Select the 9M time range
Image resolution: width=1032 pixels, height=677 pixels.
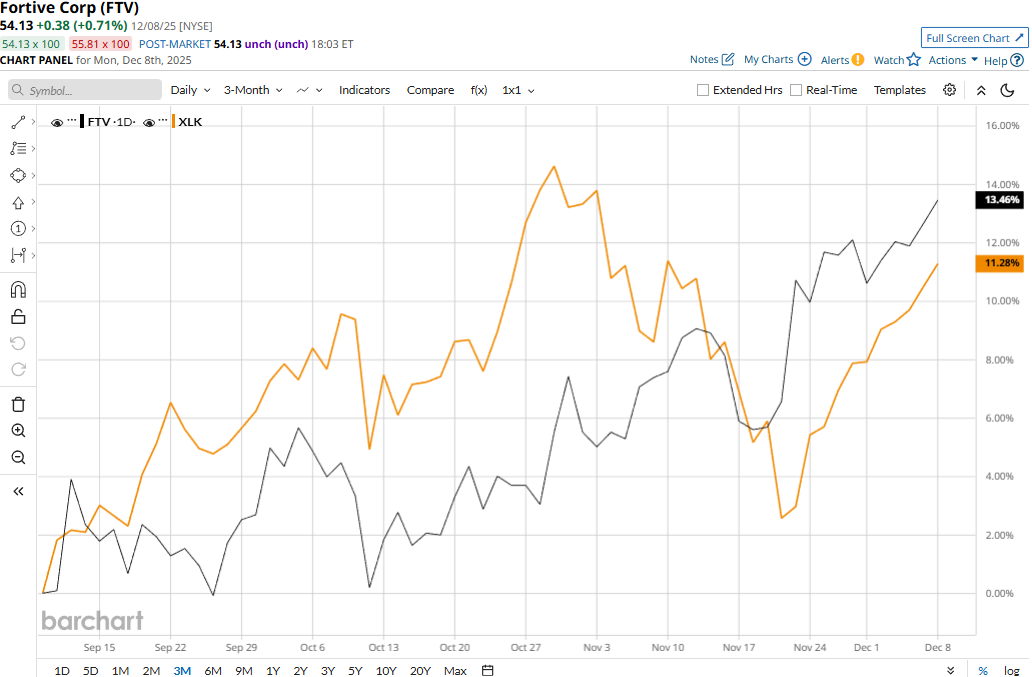click(x=244, y=670)
